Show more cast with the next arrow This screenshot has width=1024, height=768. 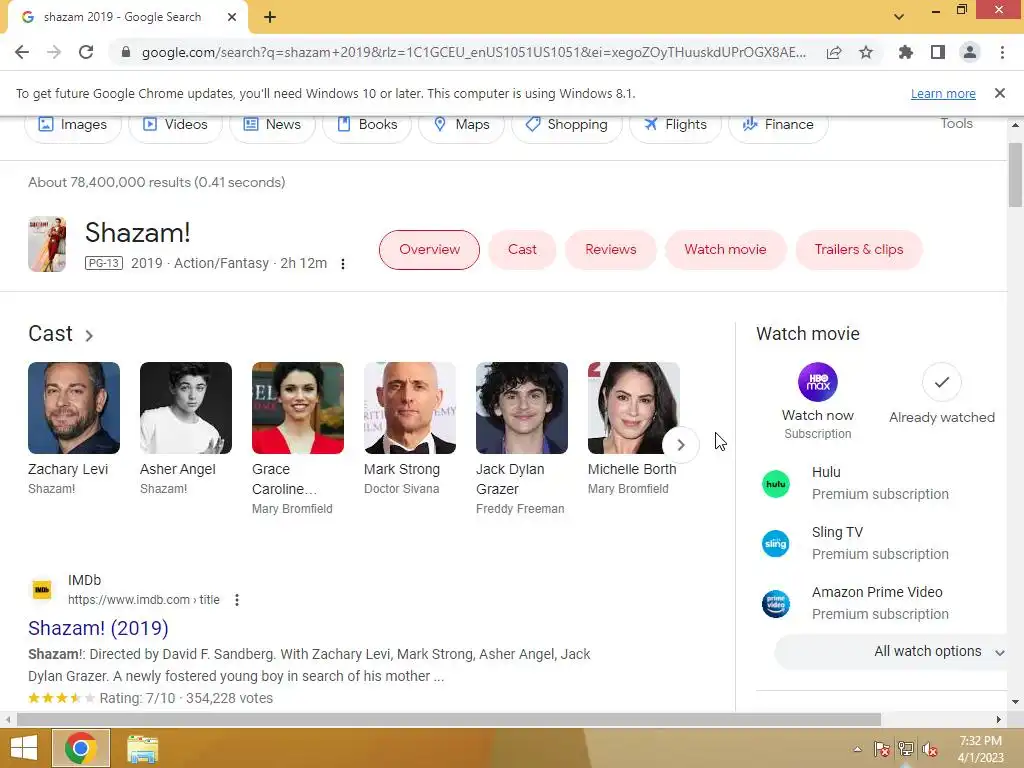point(680,445)
